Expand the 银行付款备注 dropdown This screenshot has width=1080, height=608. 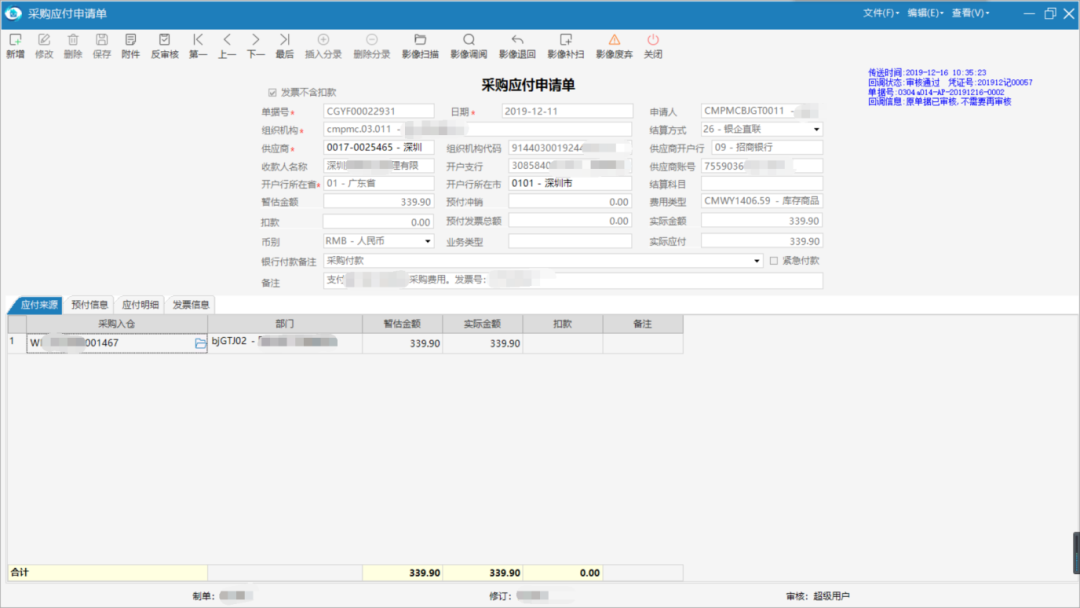point(756,261)
